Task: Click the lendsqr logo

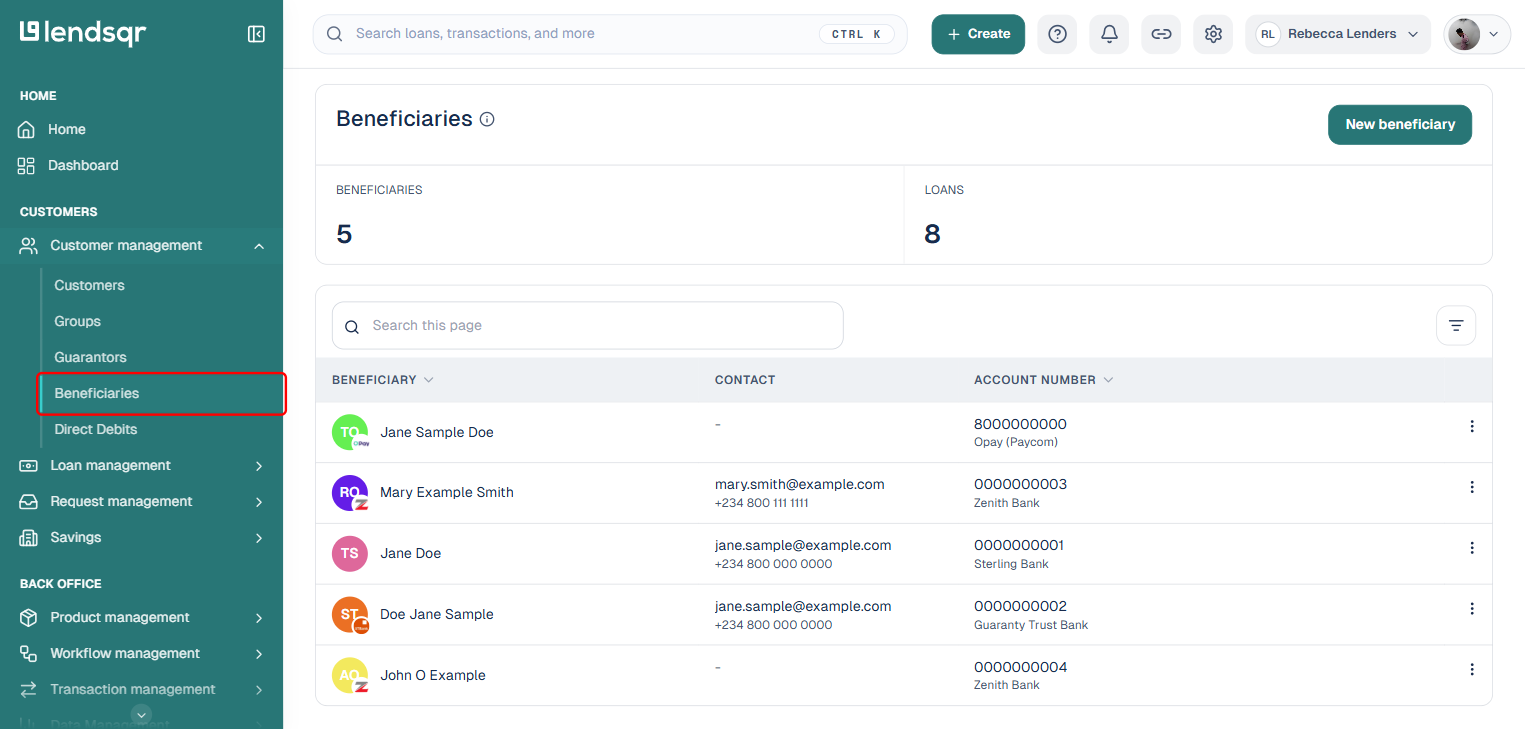Action: pyautogui.click(x=83, y=33)
